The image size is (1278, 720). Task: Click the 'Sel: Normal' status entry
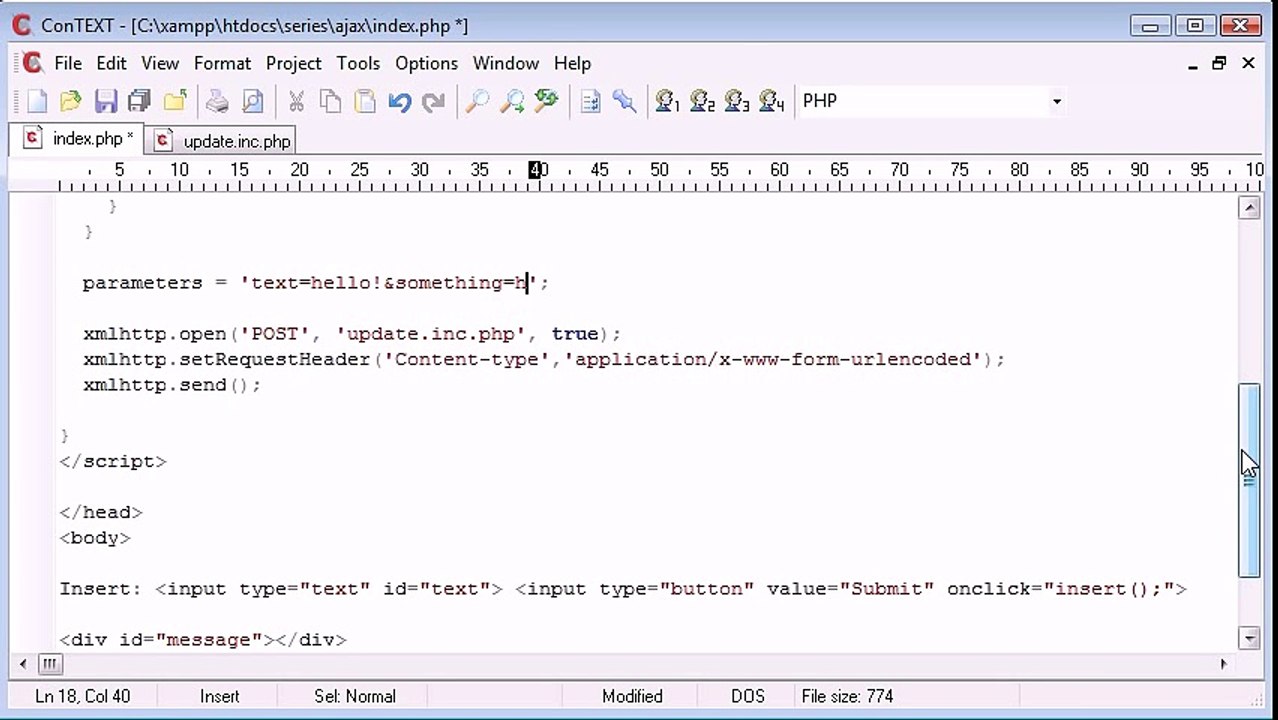[x=355, y=696]
